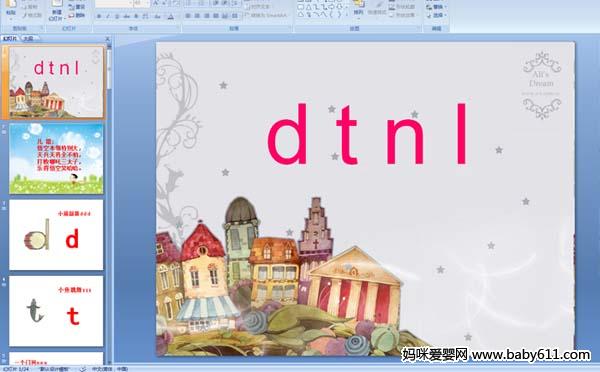Viewport: 600px width, 372px height.
Task: Open the Change Case menu
Action: coord(157,16)
